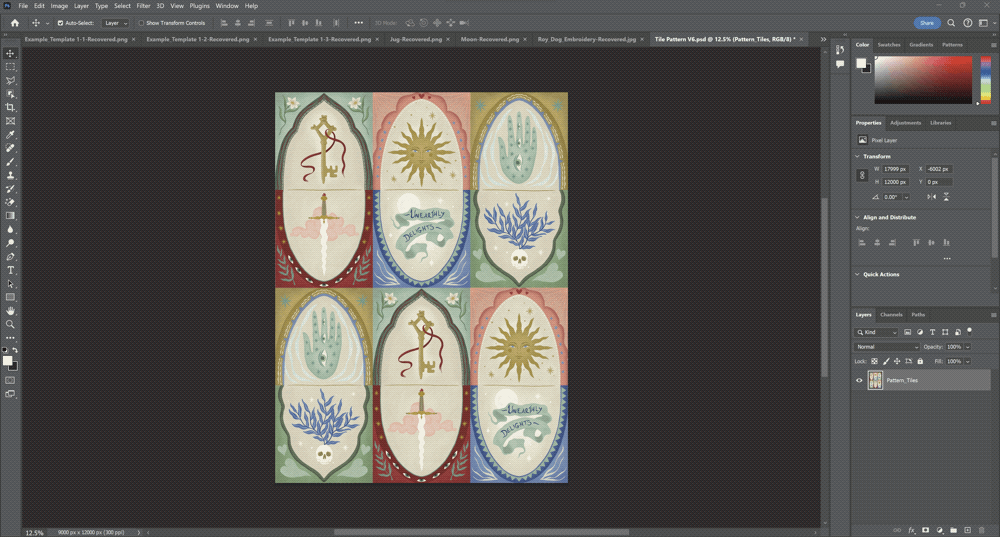Open the History panel icon
This screenshot has width=1000, height=537.
840,50
